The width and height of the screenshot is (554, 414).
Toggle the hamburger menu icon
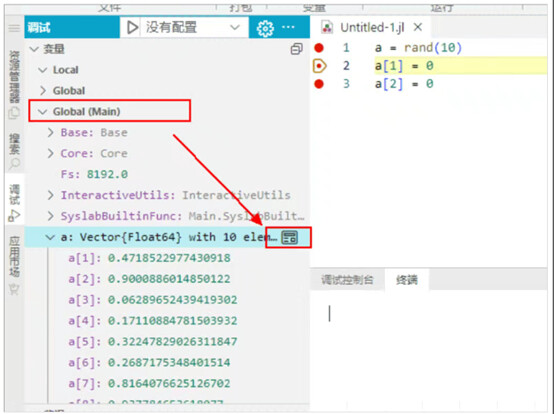pos(14,28)
